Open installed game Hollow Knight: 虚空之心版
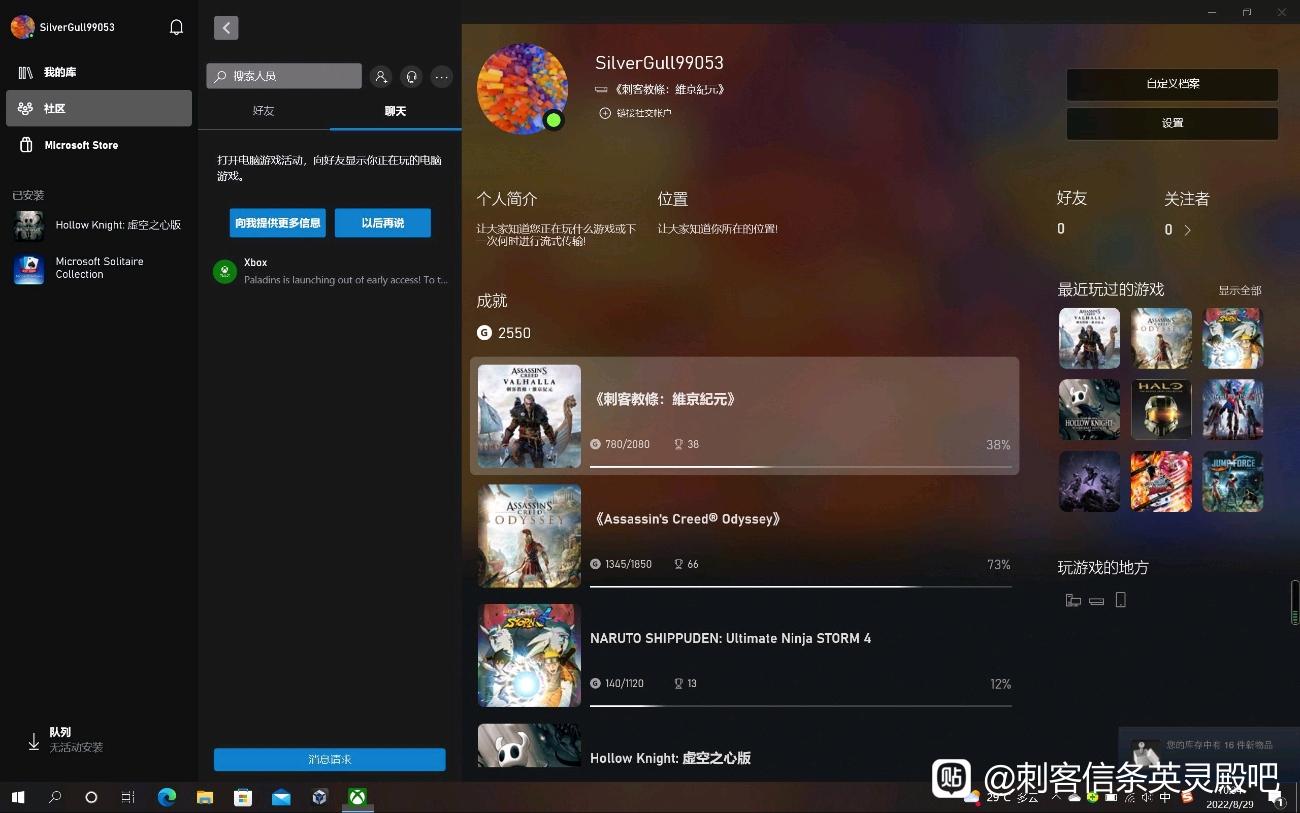The width and height of the screenshot is (1300, 813). point(99,226)
